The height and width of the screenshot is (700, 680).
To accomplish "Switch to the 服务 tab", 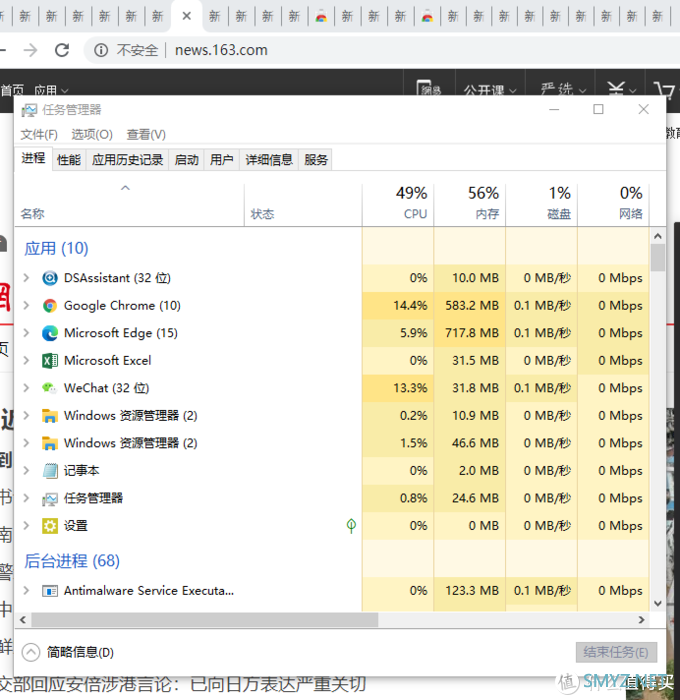I will [316, 159].
